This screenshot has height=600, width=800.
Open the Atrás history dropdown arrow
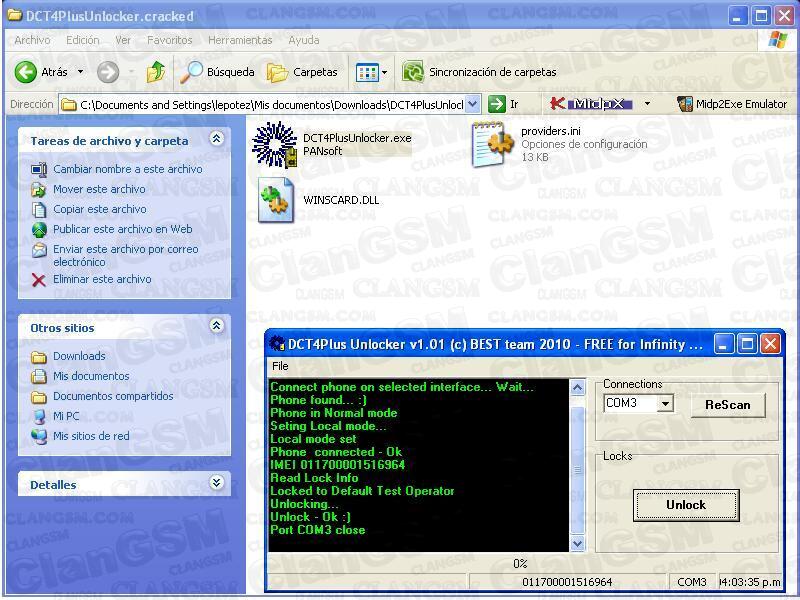80,72
